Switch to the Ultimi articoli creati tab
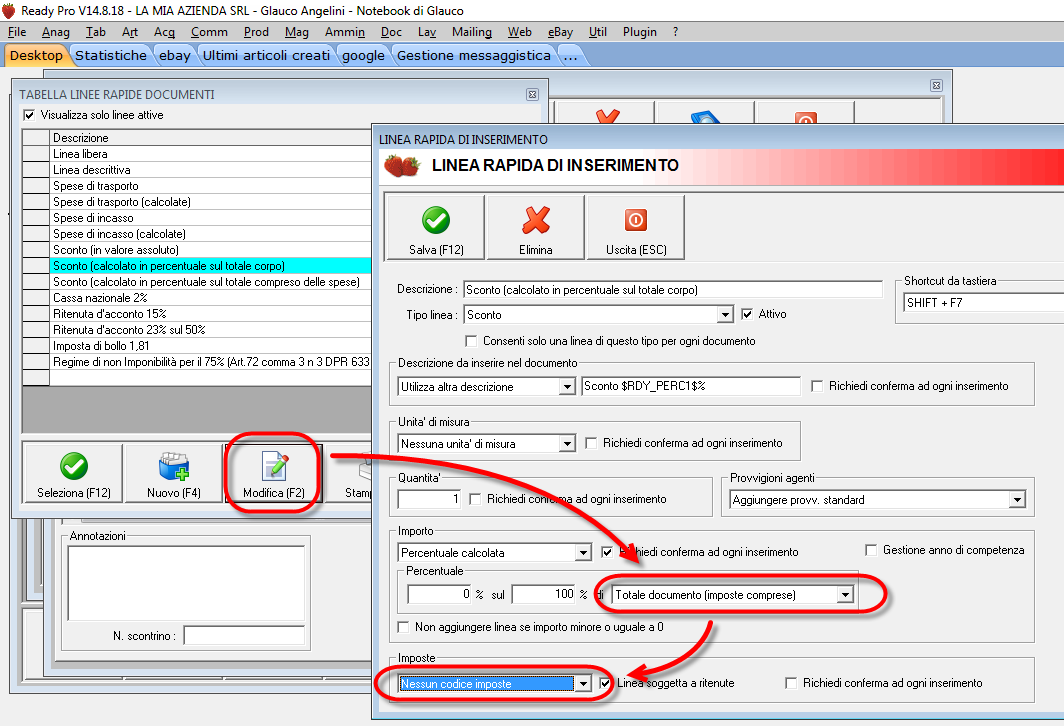 266,56
